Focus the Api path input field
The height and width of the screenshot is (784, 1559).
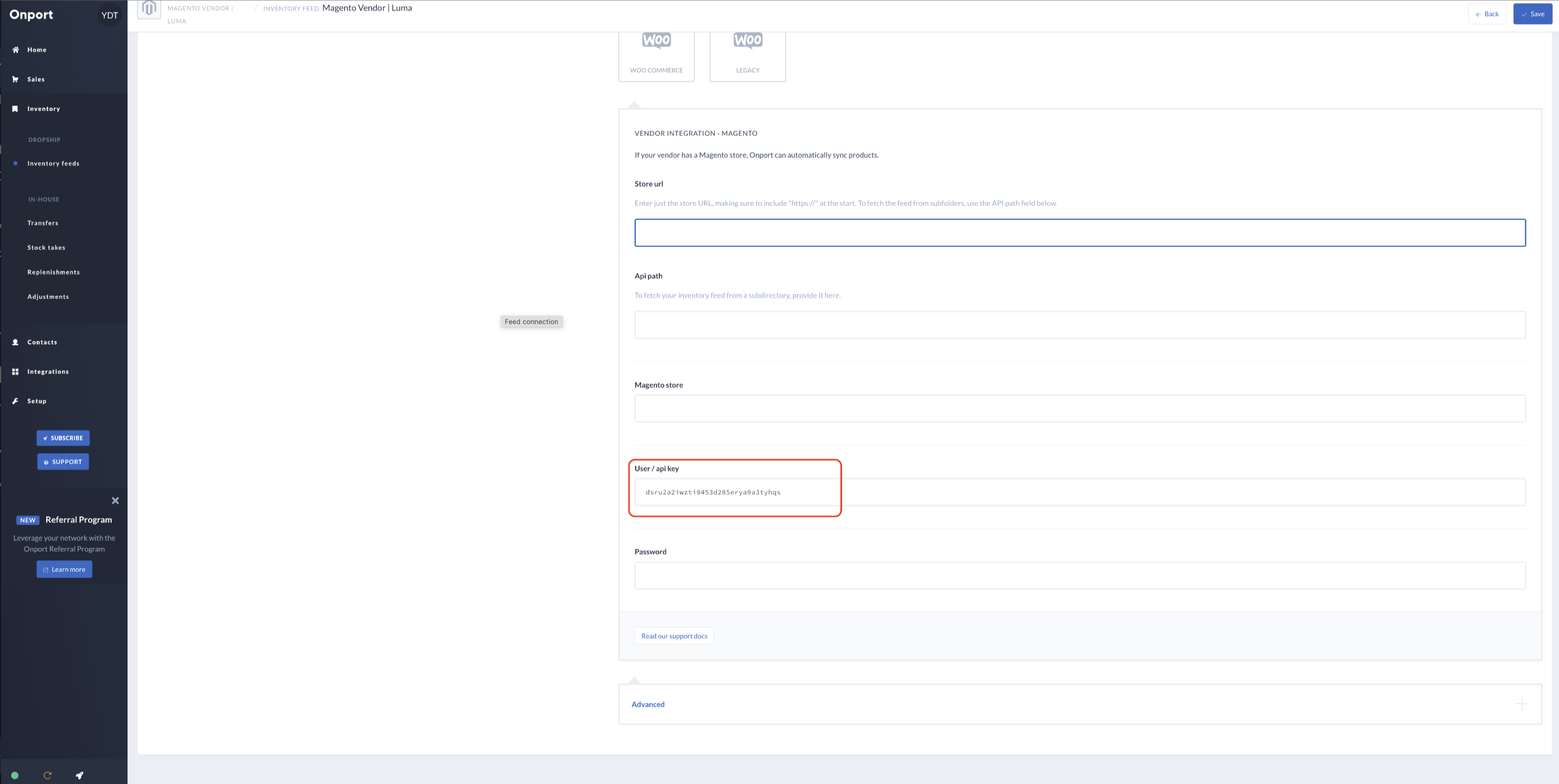point(1080,325)
